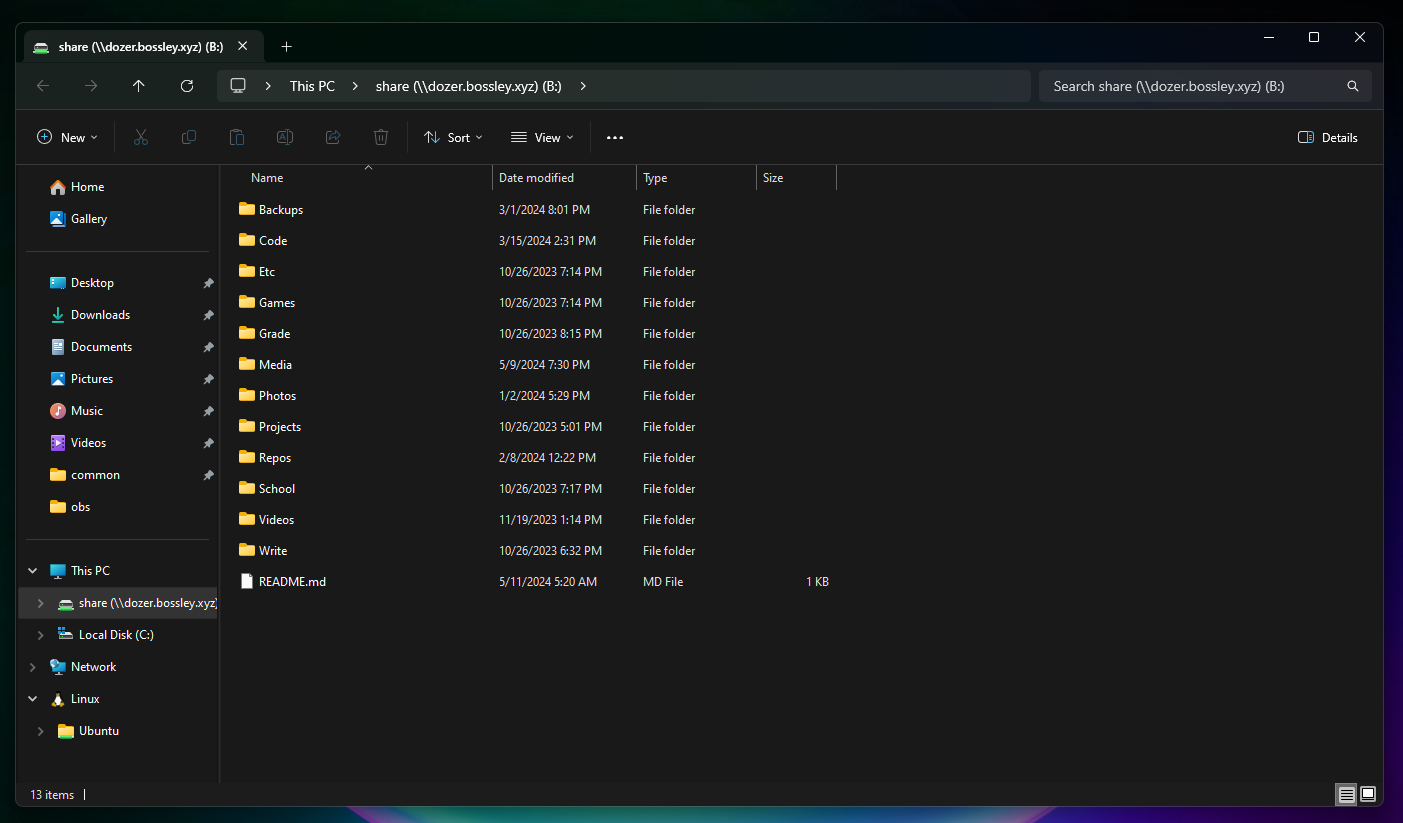Show the Details pane
Image resolution: width=1403 pixels, height=823 pixels.
1327,137
